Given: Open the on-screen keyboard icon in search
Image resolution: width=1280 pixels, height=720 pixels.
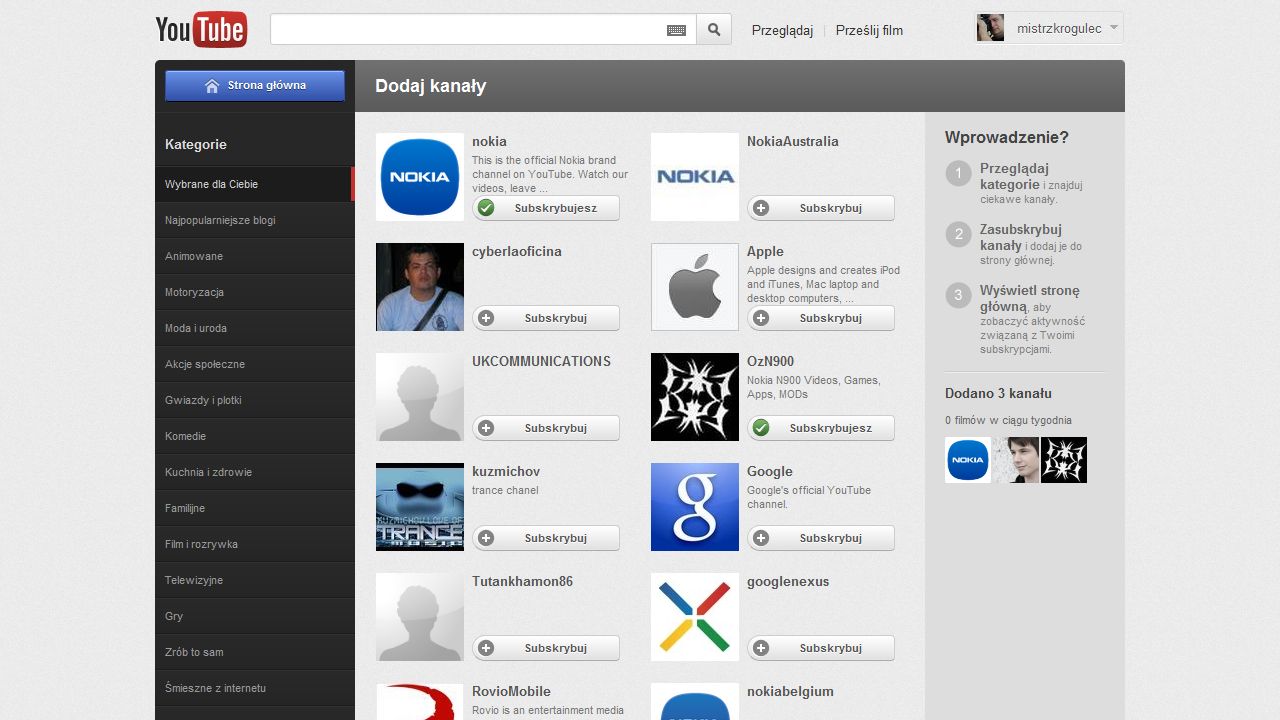Looking at the screenshot, I should 676,30.
